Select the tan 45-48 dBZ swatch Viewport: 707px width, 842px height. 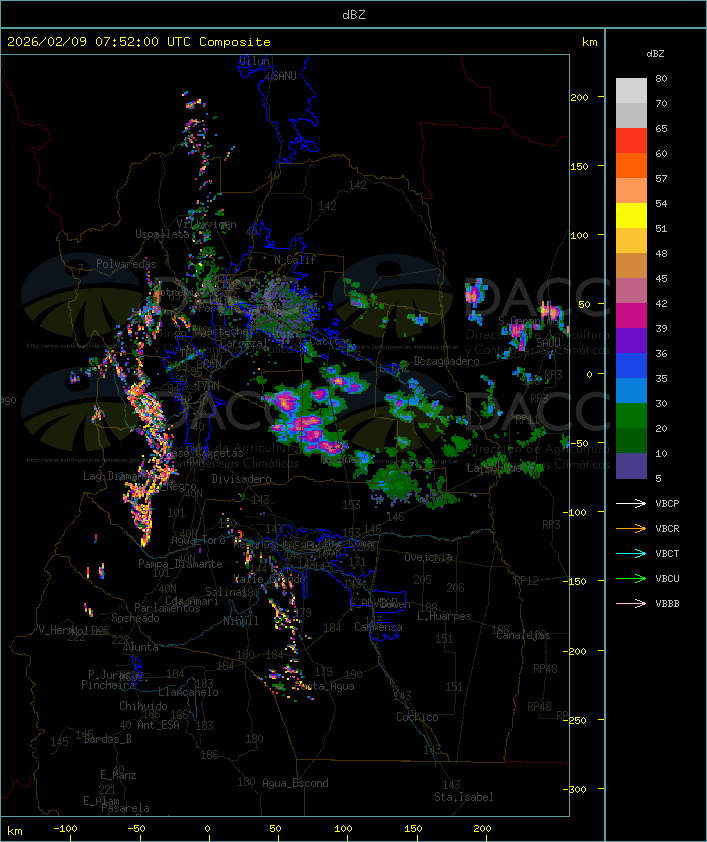click(631, 265)
